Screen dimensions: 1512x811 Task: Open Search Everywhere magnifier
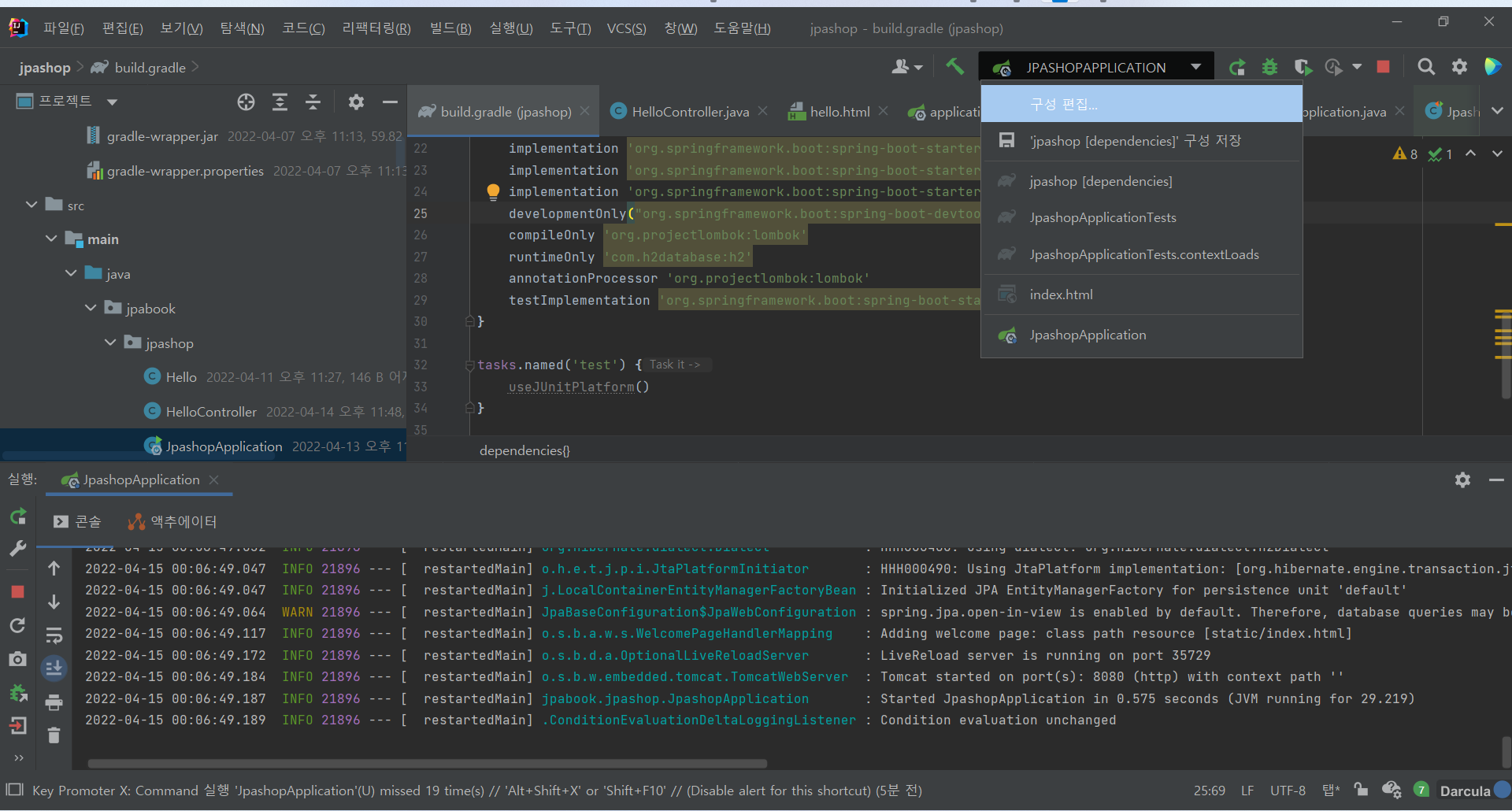(1426, 67)
